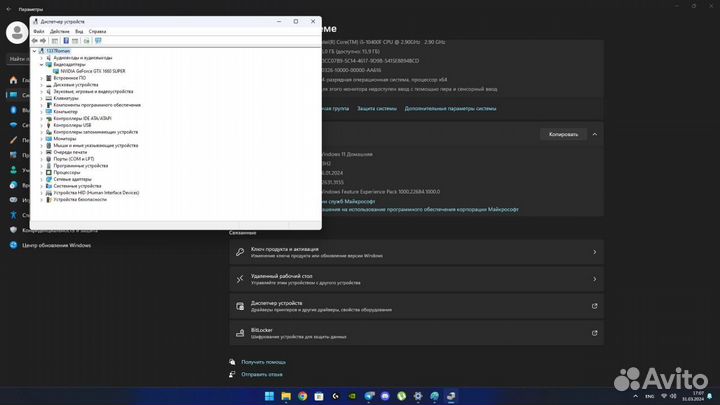Click the Forward arrow in Device Manager toolbar
Viewport: 720px width, 405px height.
point(42,41)
